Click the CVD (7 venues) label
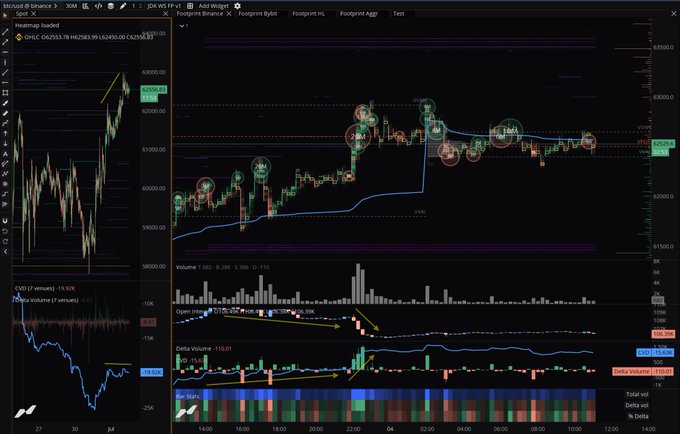 [35, 288]
